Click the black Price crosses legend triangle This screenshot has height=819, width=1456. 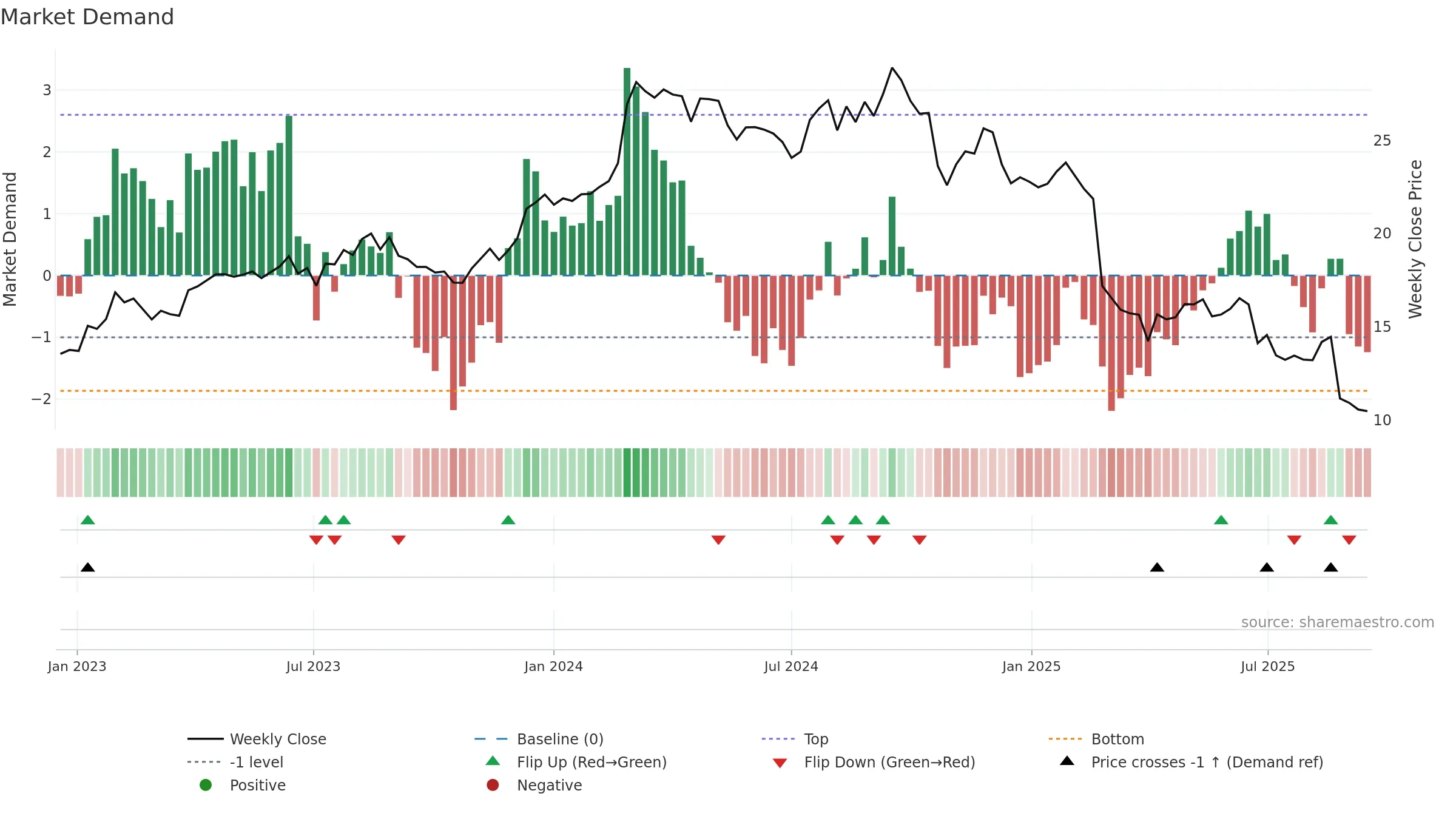1067,761
